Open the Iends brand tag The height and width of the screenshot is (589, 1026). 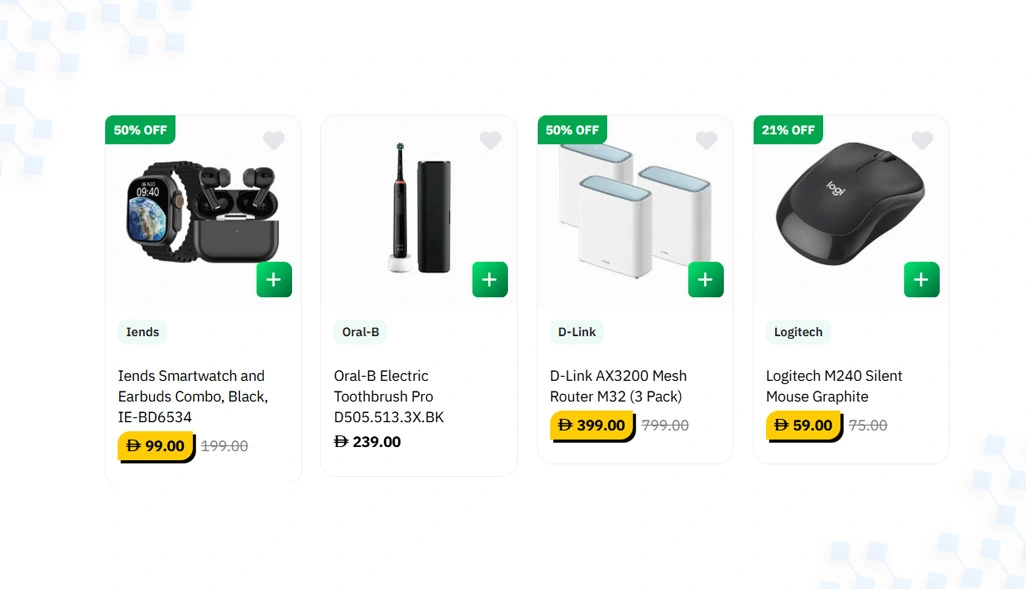click(x=143, y=332)
